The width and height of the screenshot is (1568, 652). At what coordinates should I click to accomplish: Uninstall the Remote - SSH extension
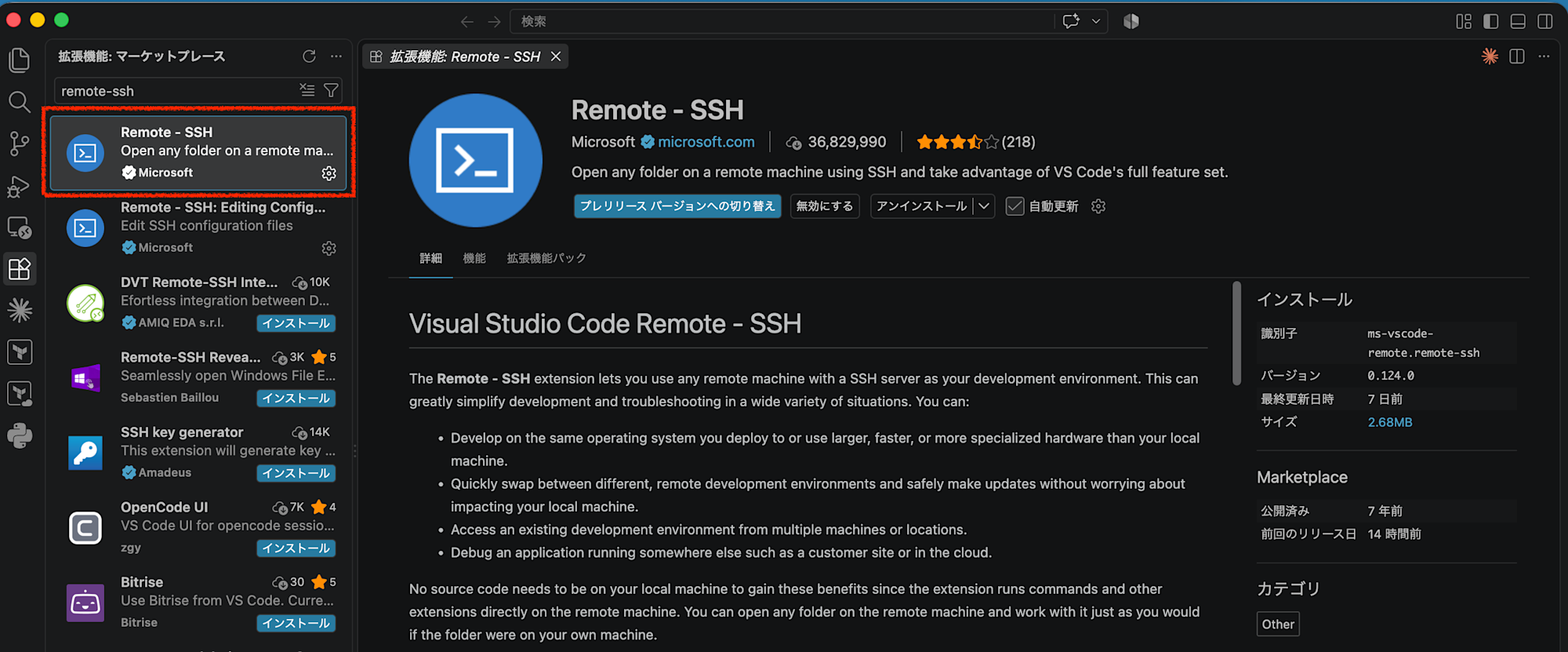[x=921, y=206]
